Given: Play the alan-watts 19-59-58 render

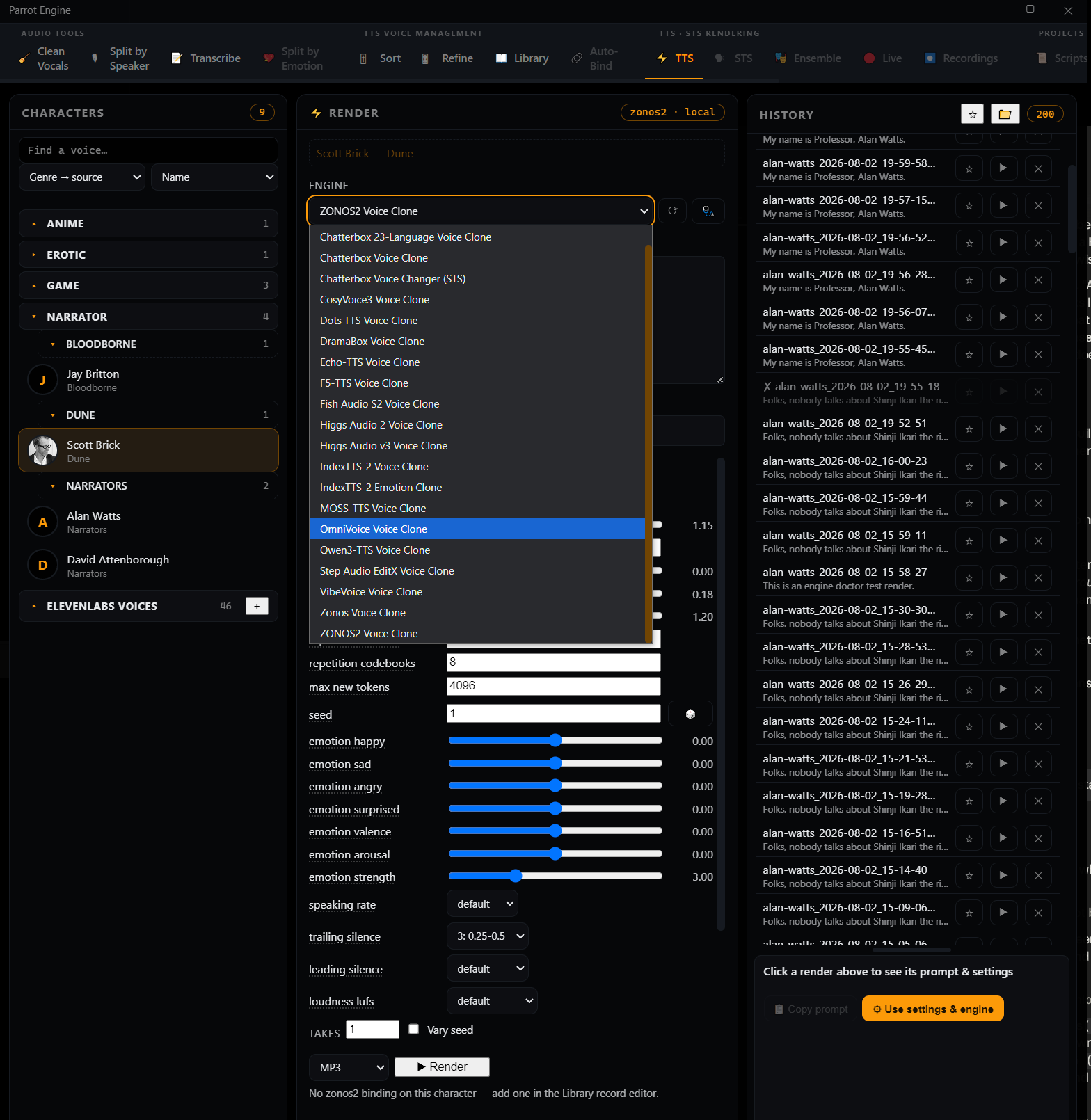Looking at the screenshot, I should click(x=1003, y=168).
